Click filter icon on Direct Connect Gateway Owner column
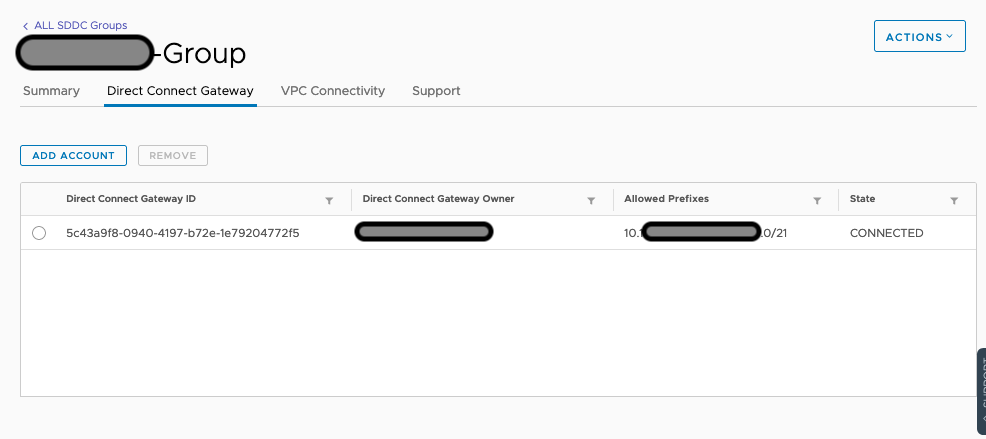The height and width of the screenshot is (439, 986). pos(591,201)
